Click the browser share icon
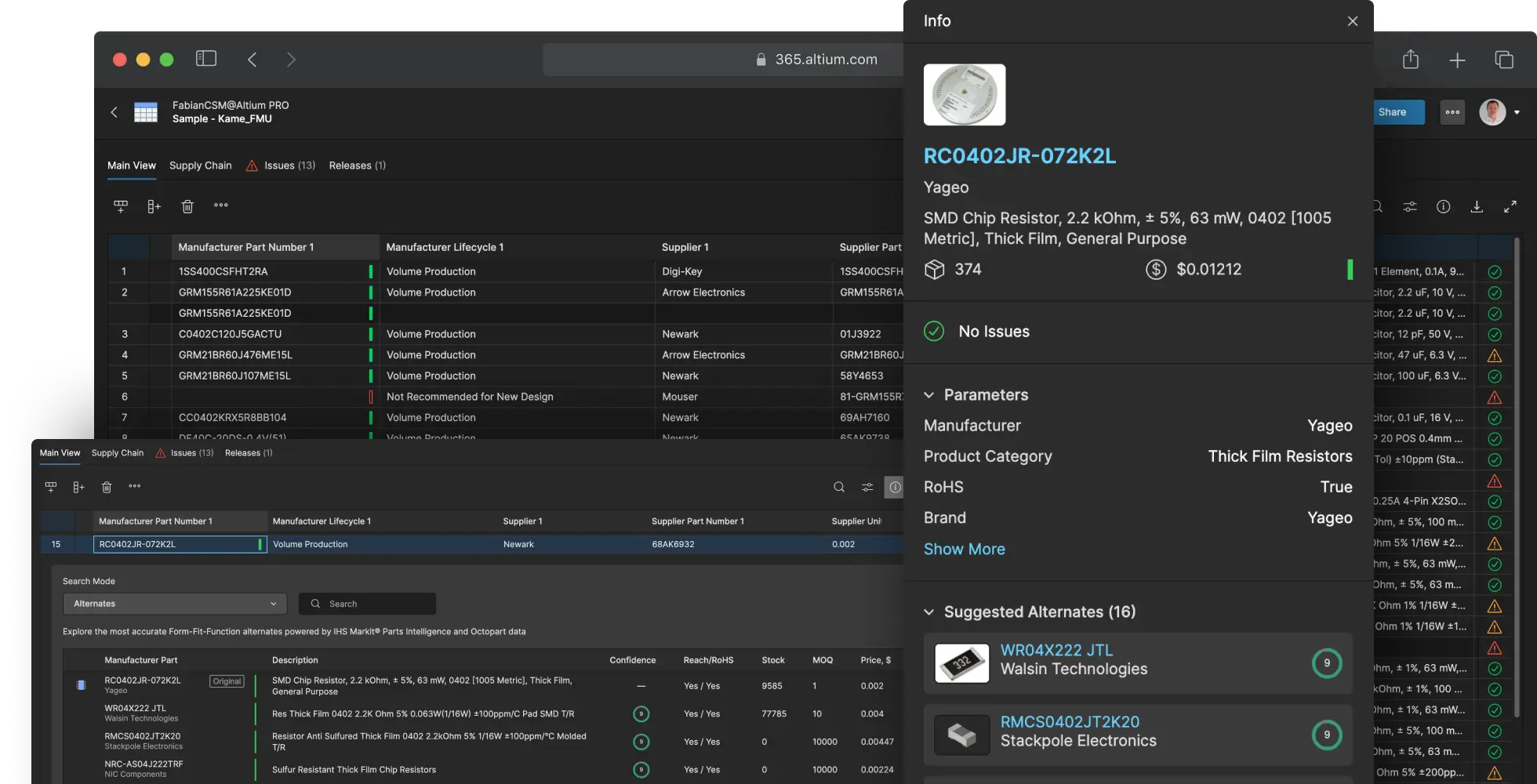This screenshot has height=784, width=1537. (x=1411, y=60)
